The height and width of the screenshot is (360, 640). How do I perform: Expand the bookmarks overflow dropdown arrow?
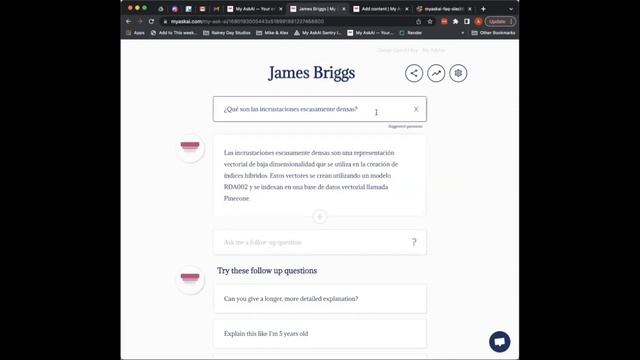462,33
